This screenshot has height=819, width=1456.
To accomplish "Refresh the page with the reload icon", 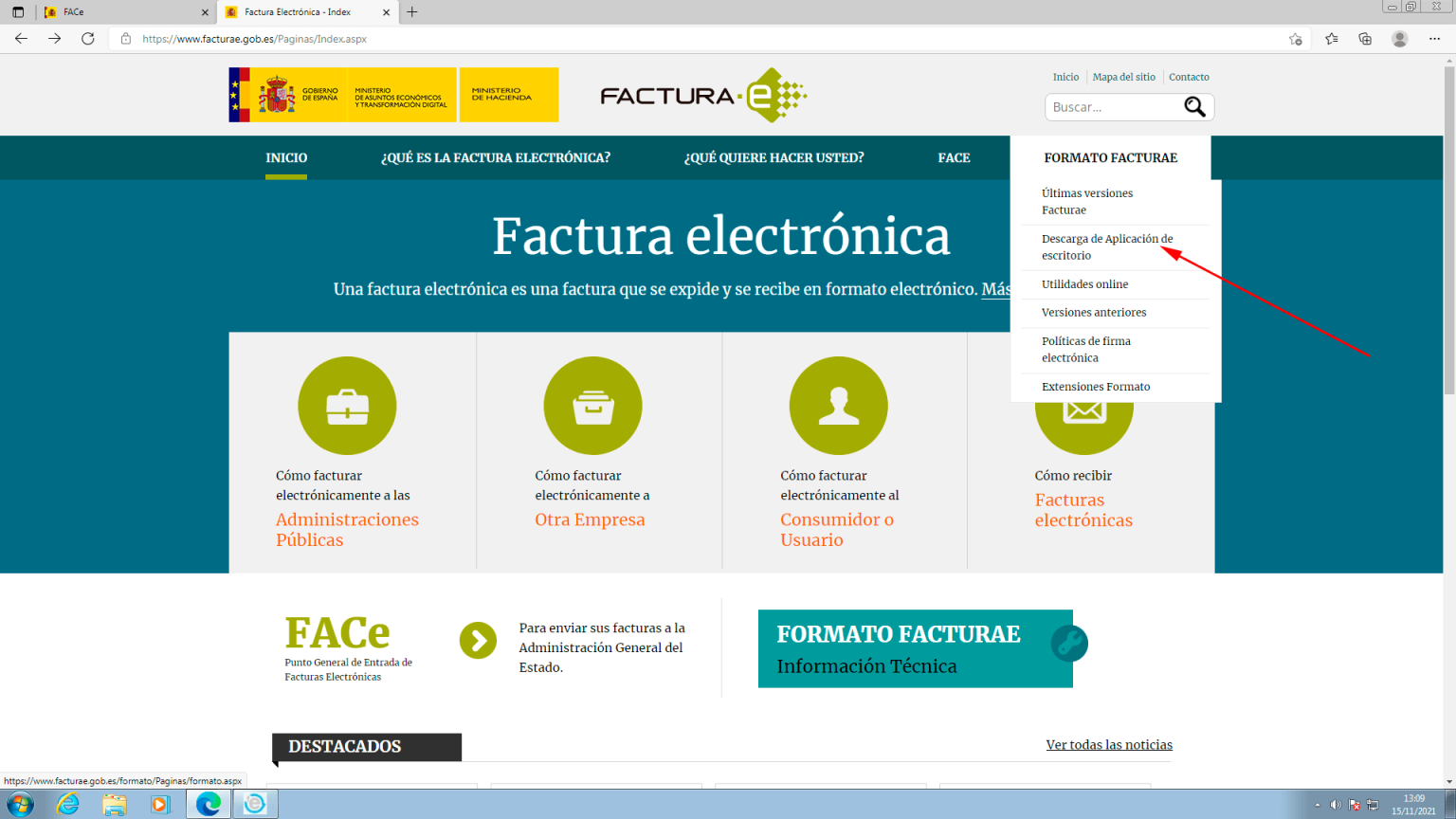I will [88, 39].
